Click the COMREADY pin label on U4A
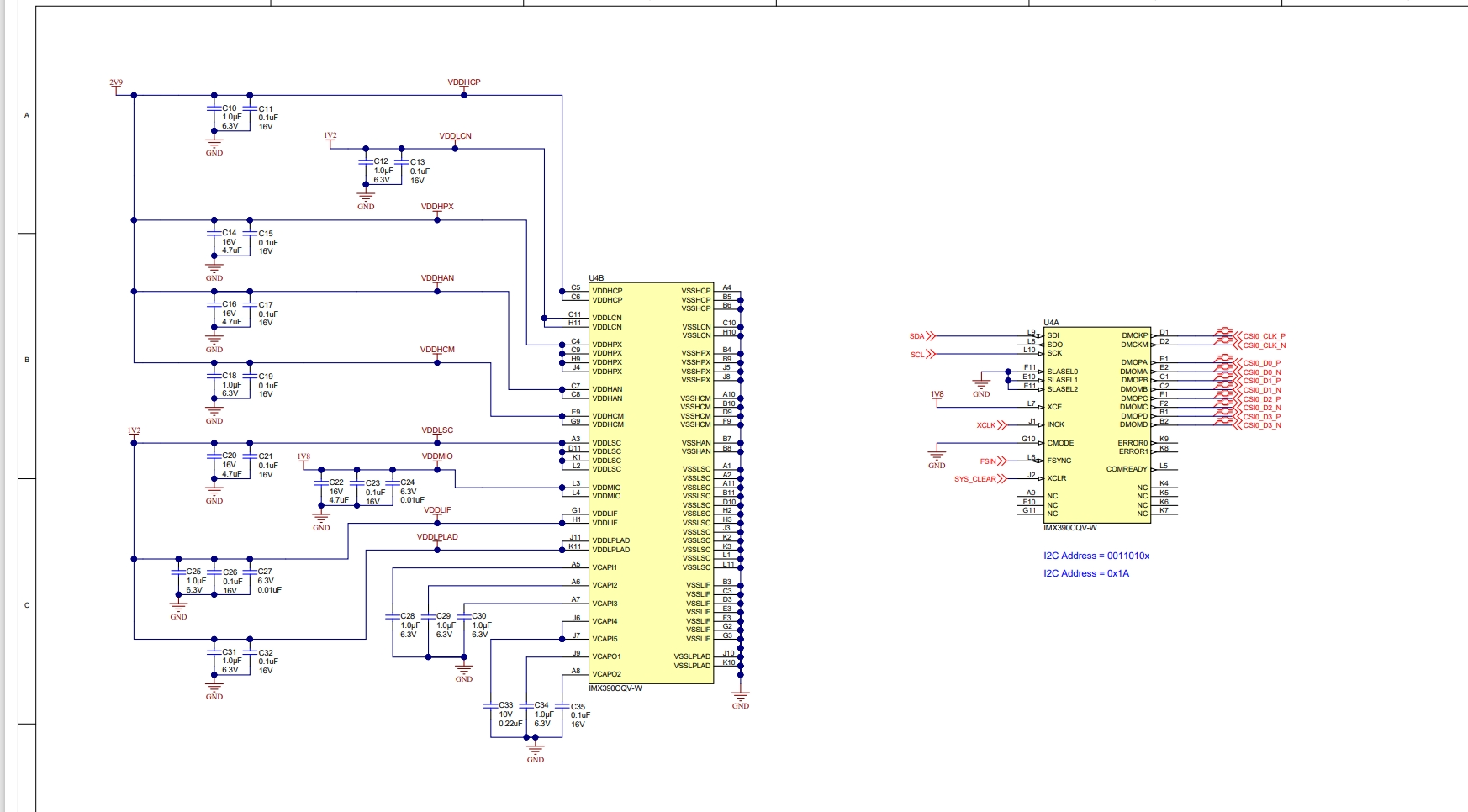This screenshot has height=812, width=1468. tap(1126, 469)
